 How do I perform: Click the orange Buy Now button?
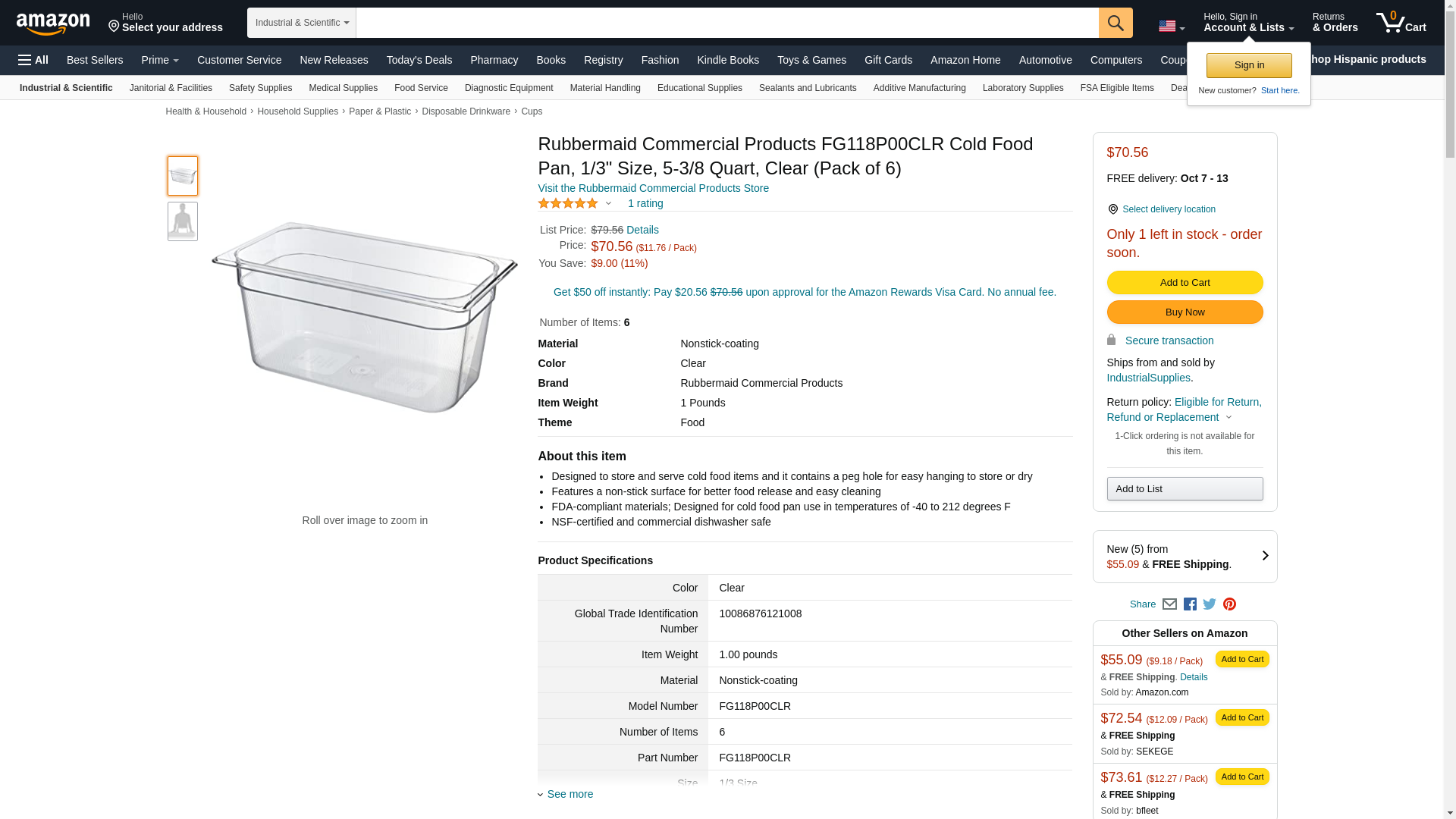tap(1185, 312)
